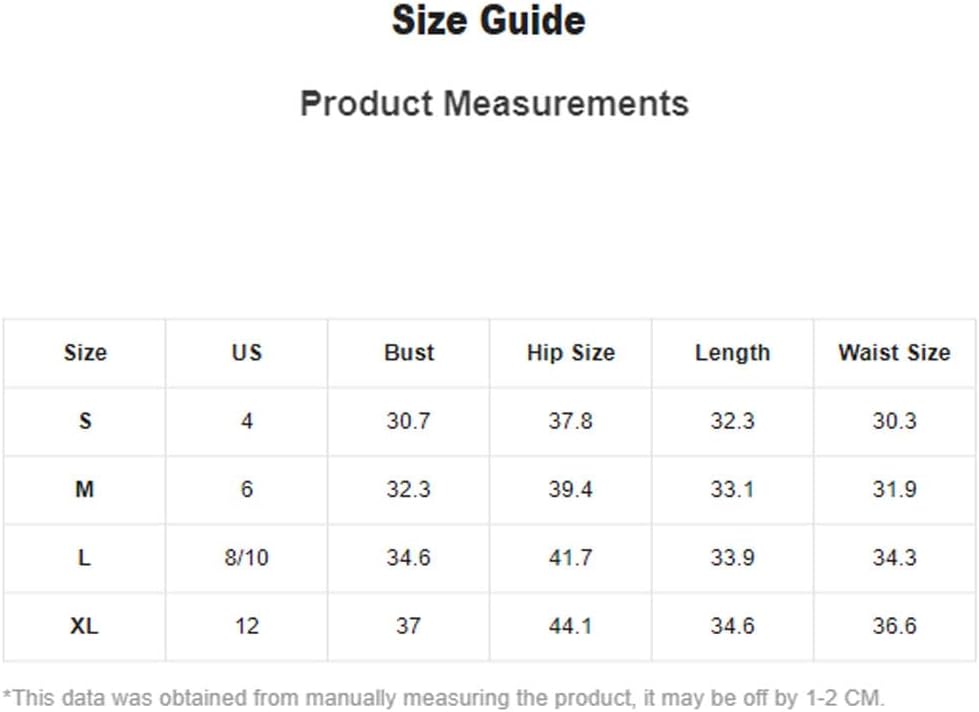Click the Hip Size column header
The width and height of the screenshot is (979, 712).
[571, 353]
